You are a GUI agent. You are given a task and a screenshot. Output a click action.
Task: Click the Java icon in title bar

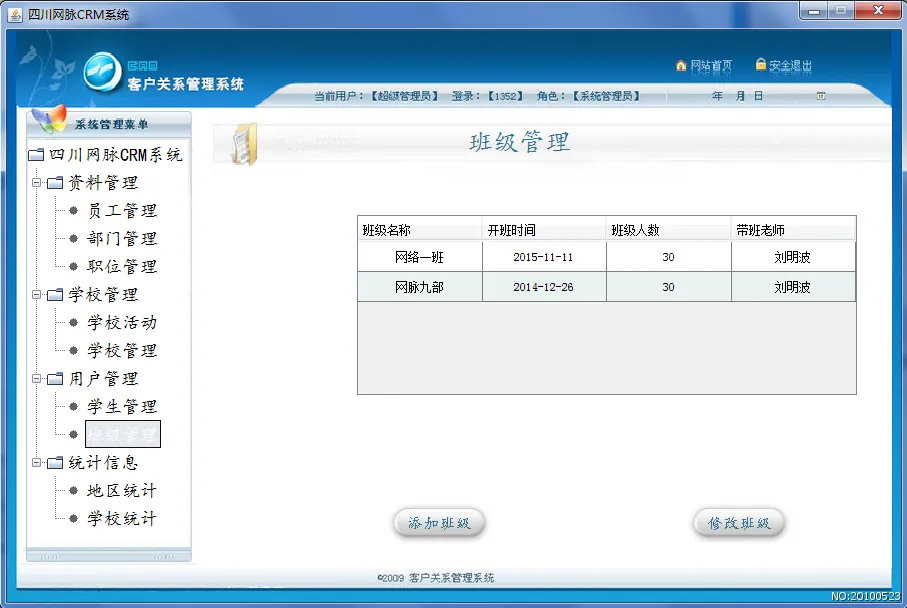click(14, 15)
